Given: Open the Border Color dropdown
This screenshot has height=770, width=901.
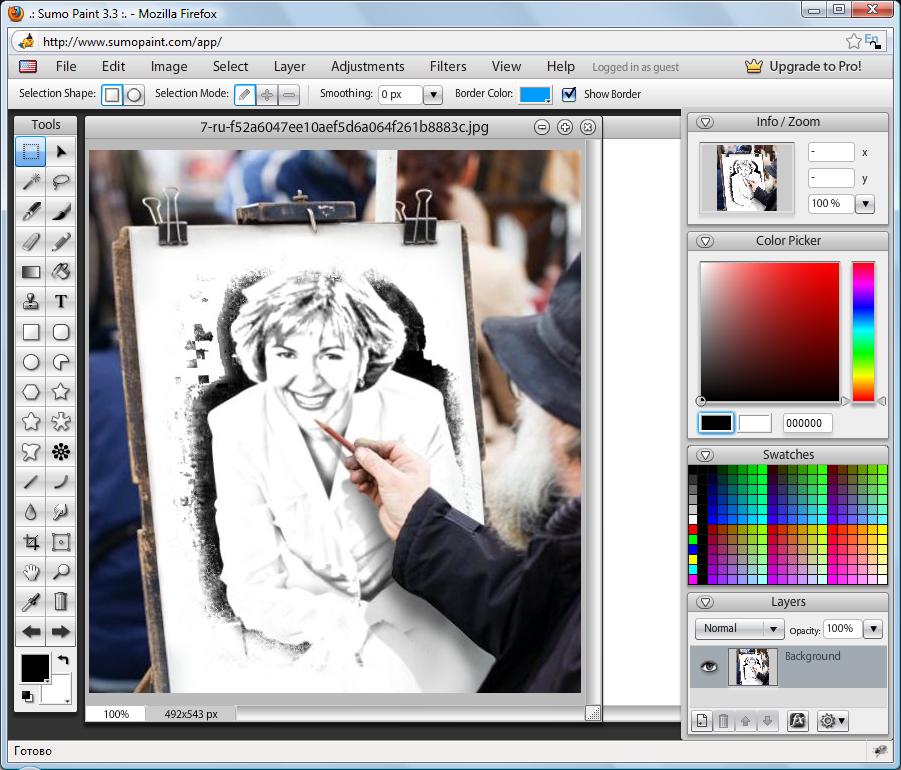Looking at the screenshot, I should 535,95.
